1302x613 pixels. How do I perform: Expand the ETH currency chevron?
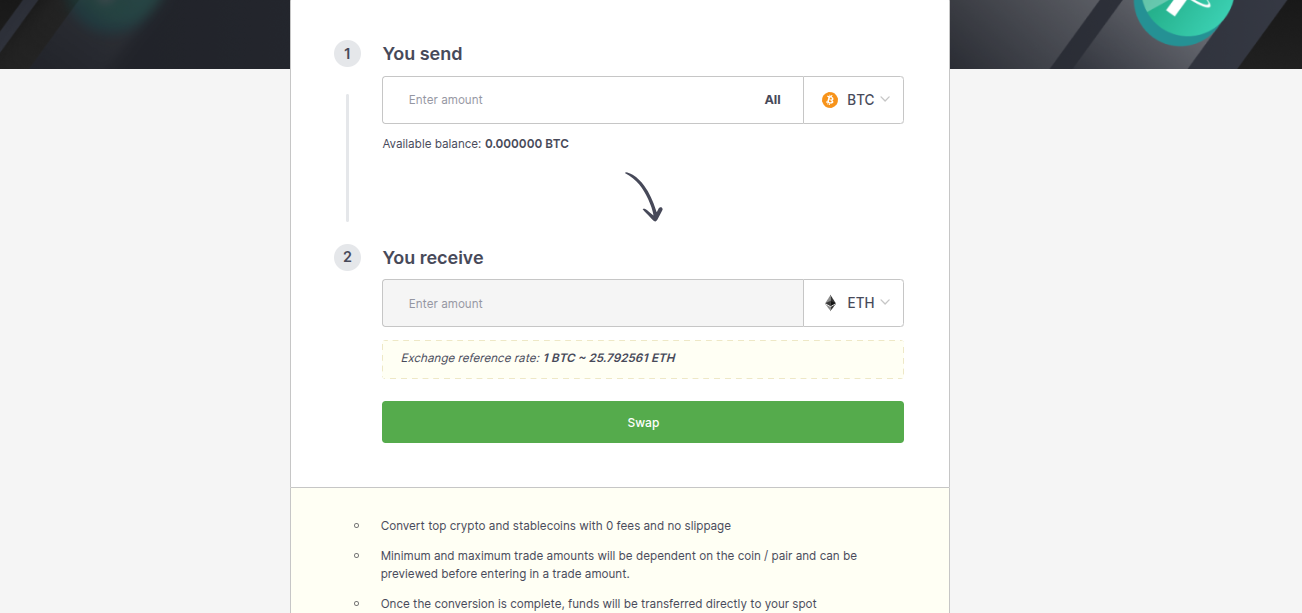click(885, 303)
